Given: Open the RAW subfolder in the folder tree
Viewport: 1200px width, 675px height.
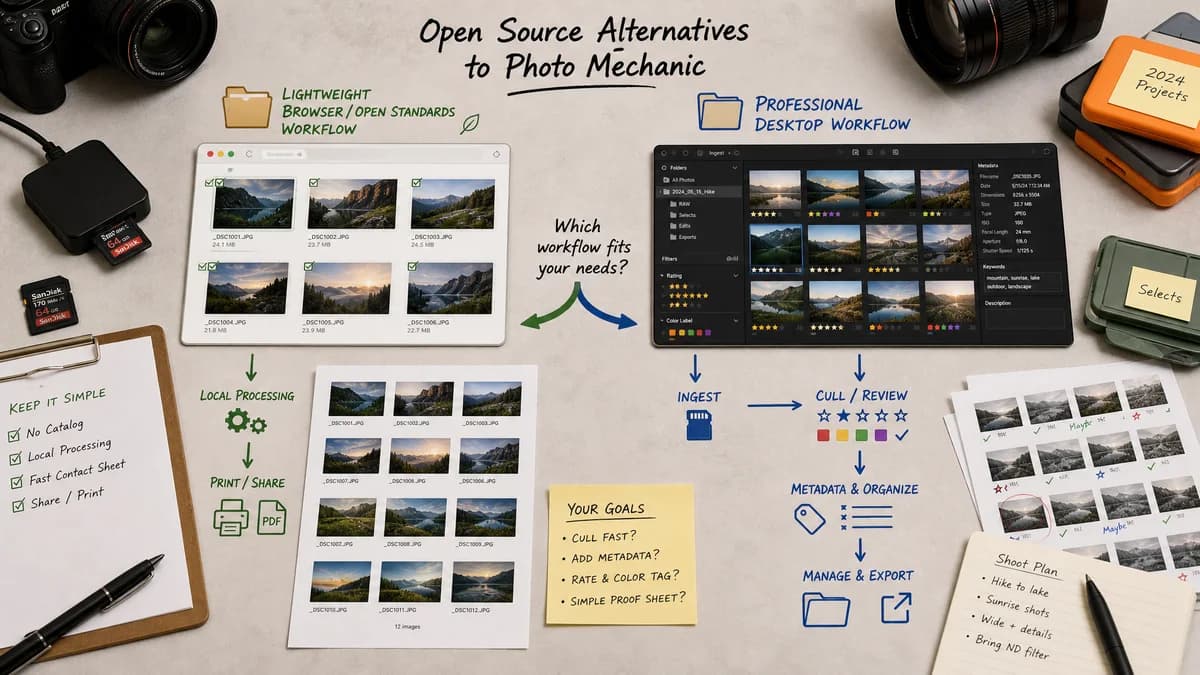Looking at the screenshot, I should (x=680, y=204).
